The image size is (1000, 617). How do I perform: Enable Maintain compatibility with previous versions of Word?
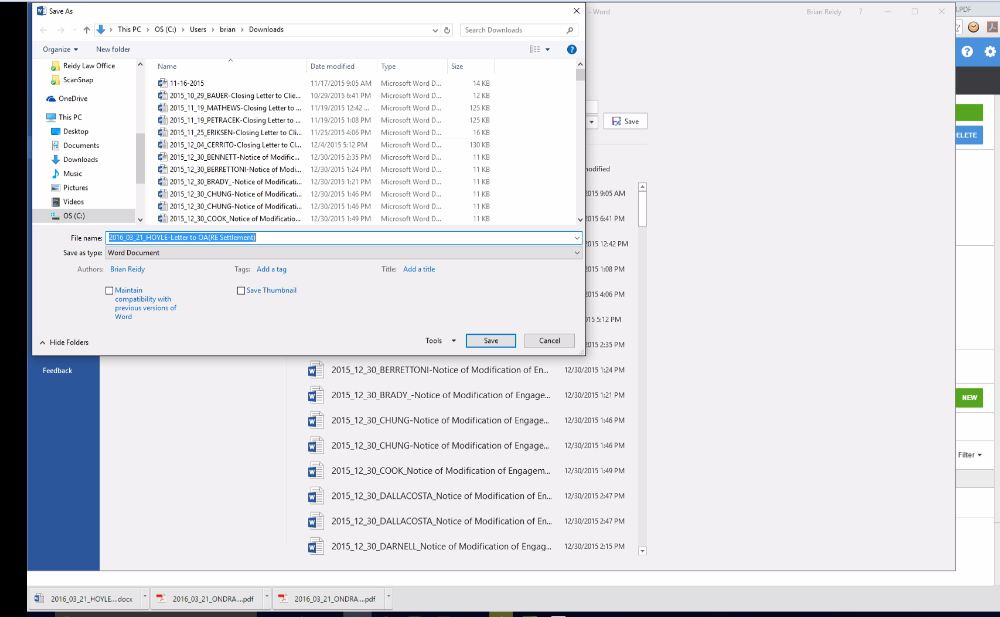point(108,290)
